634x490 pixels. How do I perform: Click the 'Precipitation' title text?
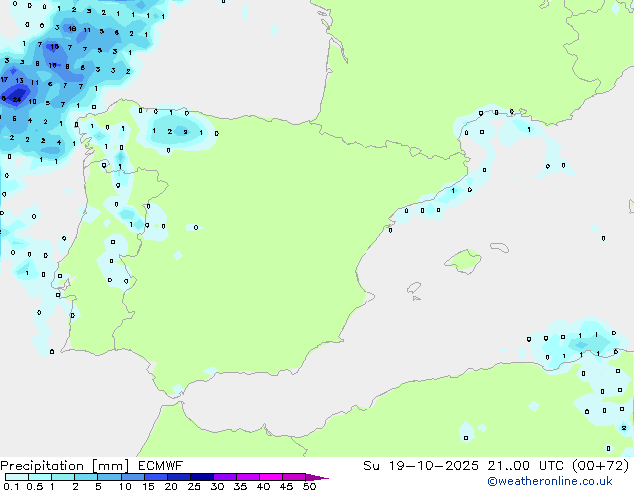pos(42,466)
